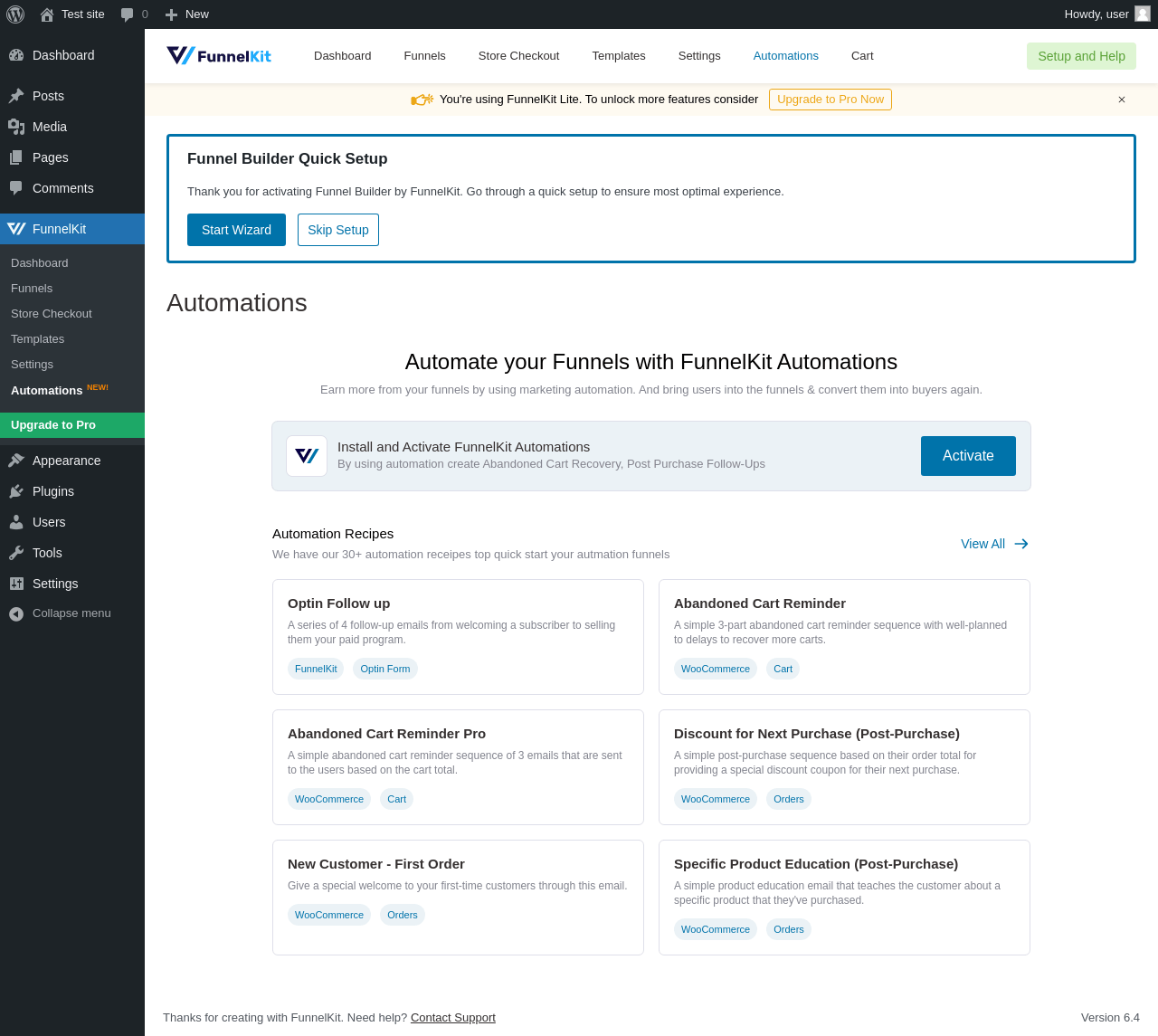The width and height of the screenshot is (1158, 1036).
Task: Open the Test site link in admin bar
Action: coord(72,14)
